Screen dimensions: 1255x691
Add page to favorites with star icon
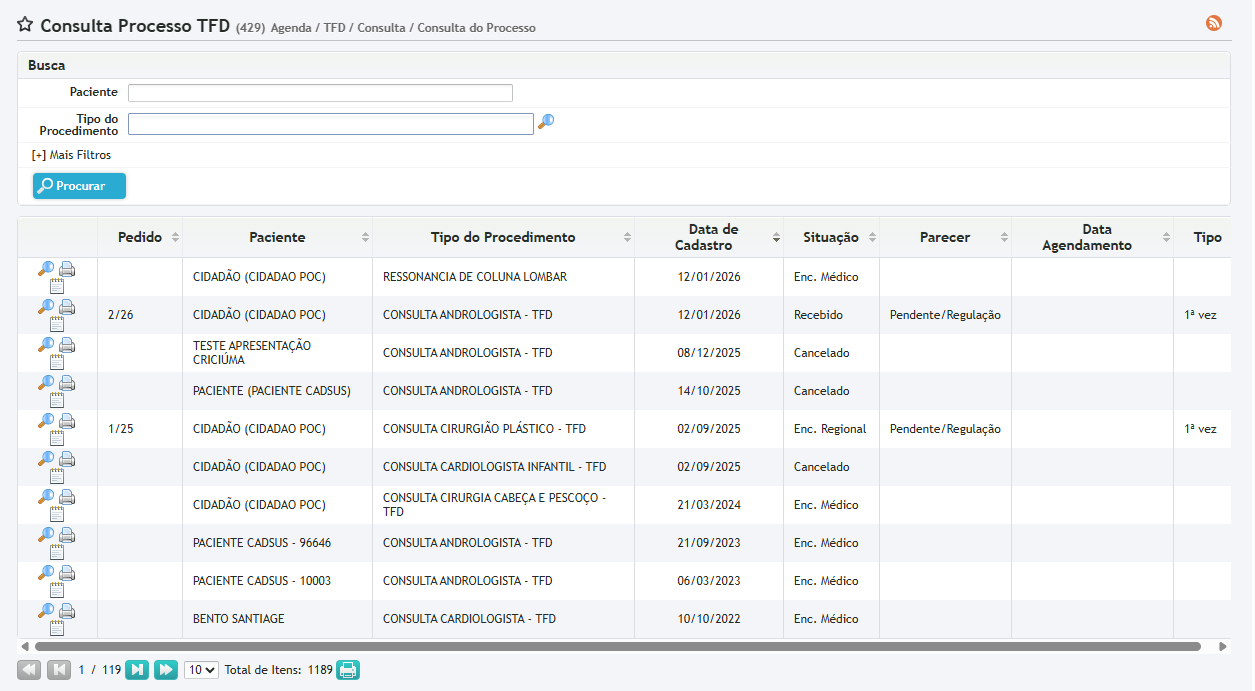pyautogui.click(x=25, y=25)
